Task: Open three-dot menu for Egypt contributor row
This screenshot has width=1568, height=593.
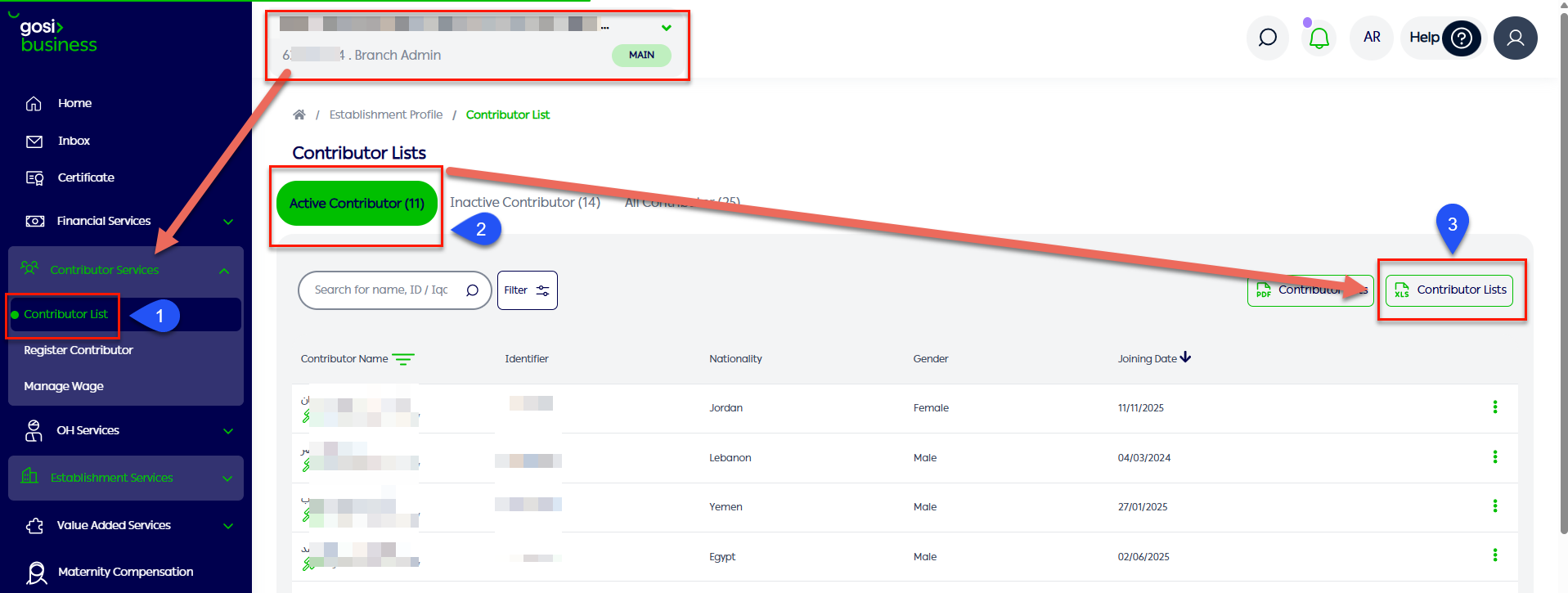Action: [x=1494, y=555]
